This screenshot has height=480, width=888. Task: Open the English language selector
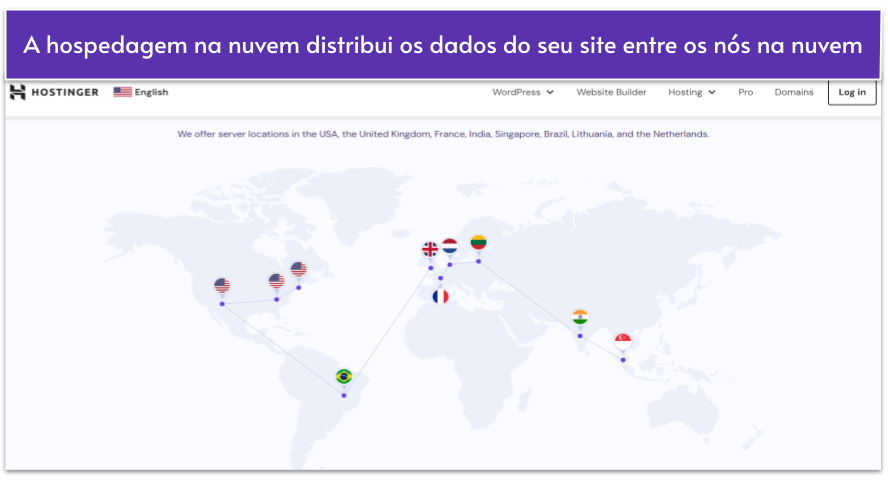tap(141, 92)
